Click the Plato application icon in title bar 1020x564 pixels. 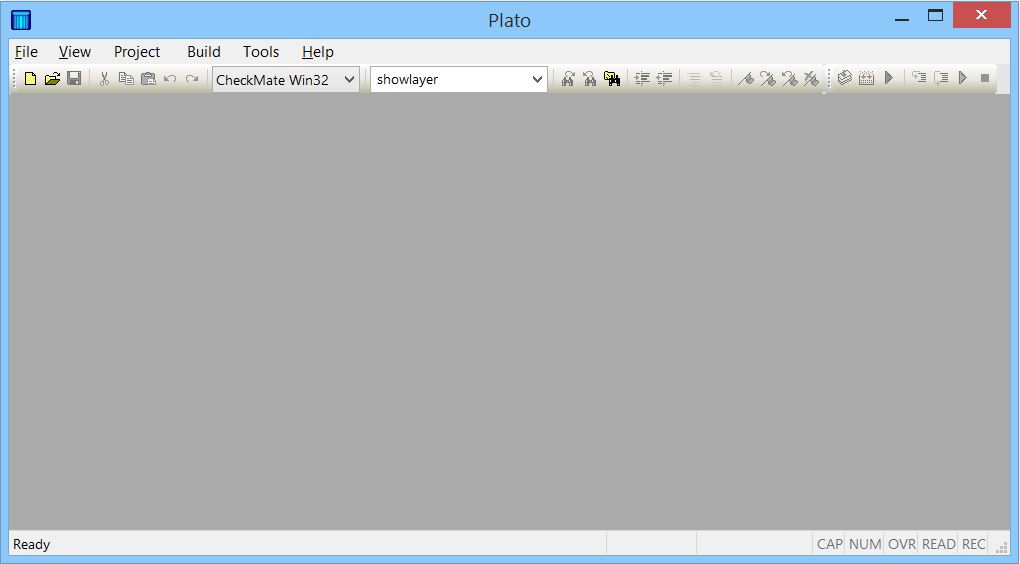point(20,19)
